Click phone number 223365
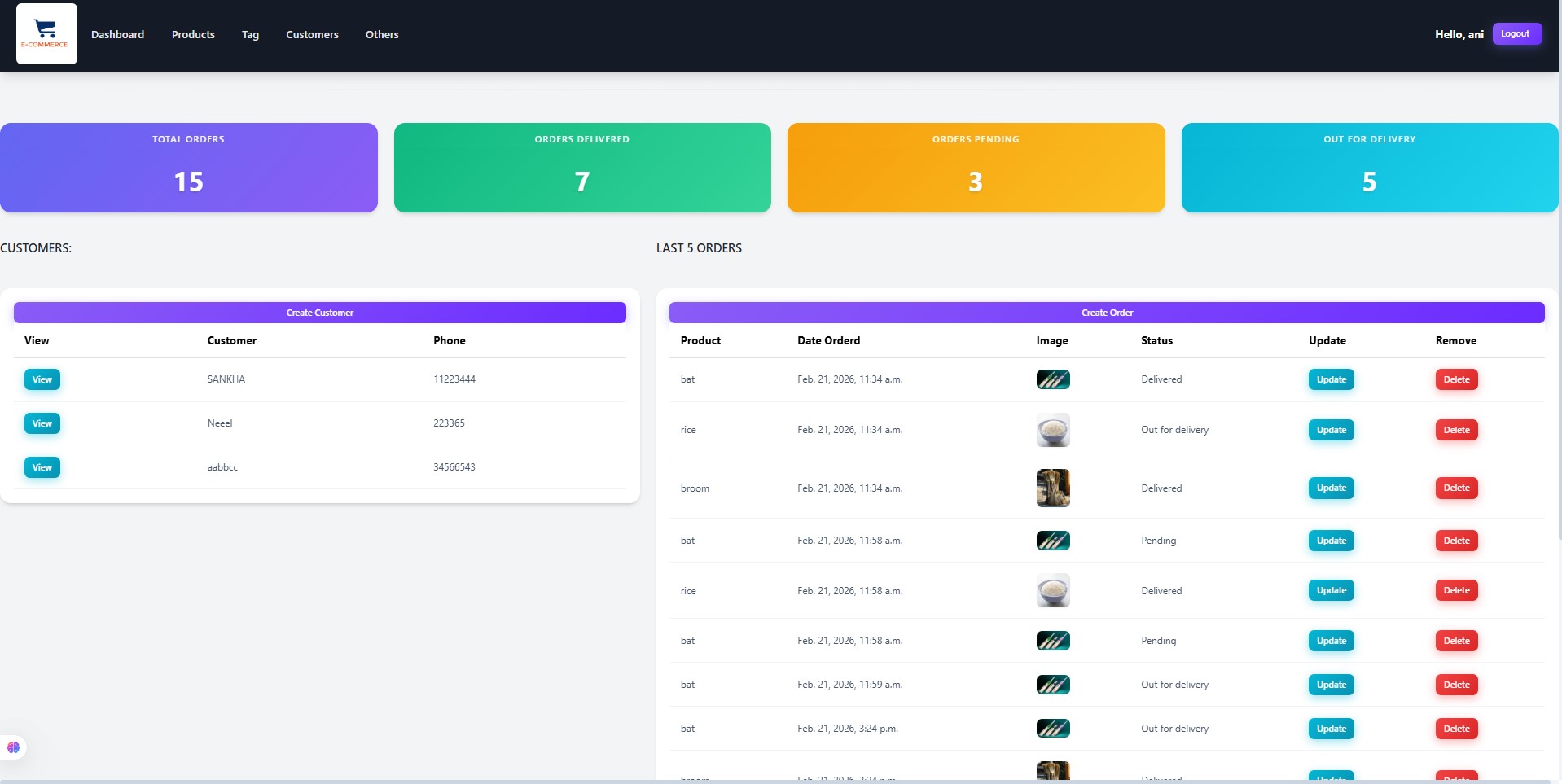The image size is (1562, 784). 449,423
